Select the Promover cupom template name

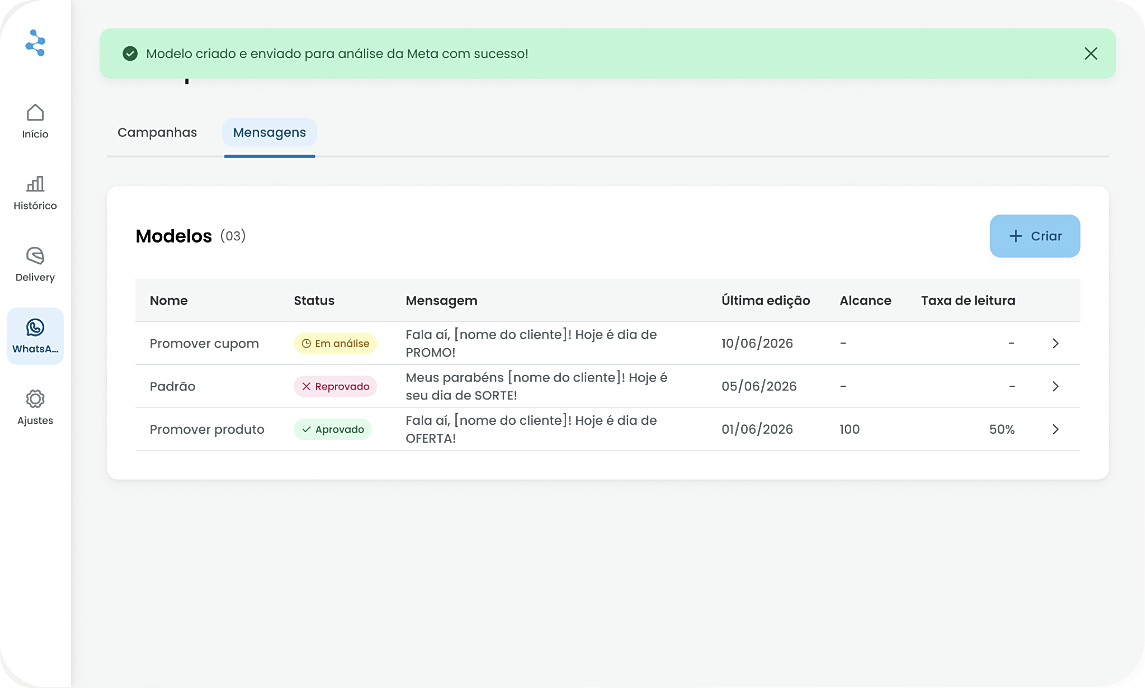pos(204,344)
